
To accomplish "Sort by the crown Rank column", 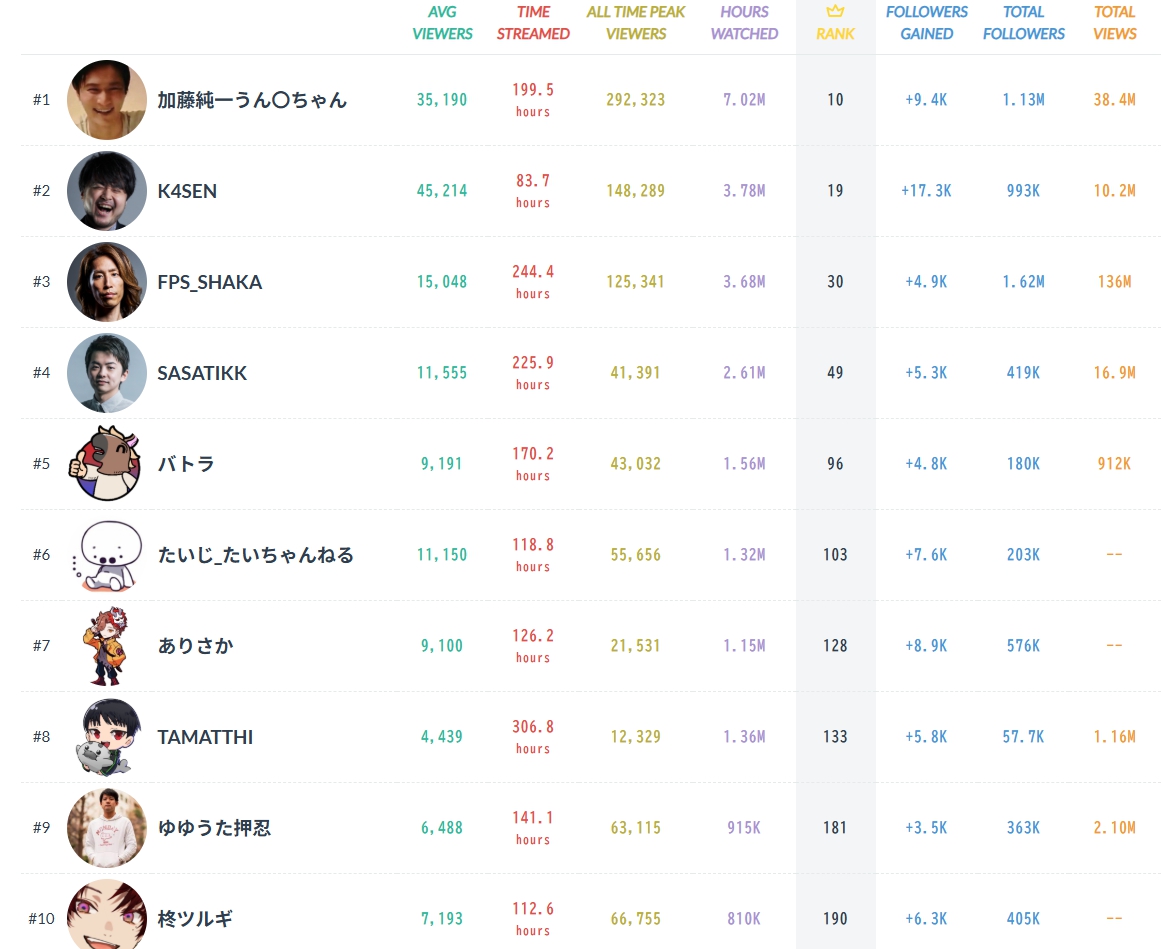I will 835,23.
